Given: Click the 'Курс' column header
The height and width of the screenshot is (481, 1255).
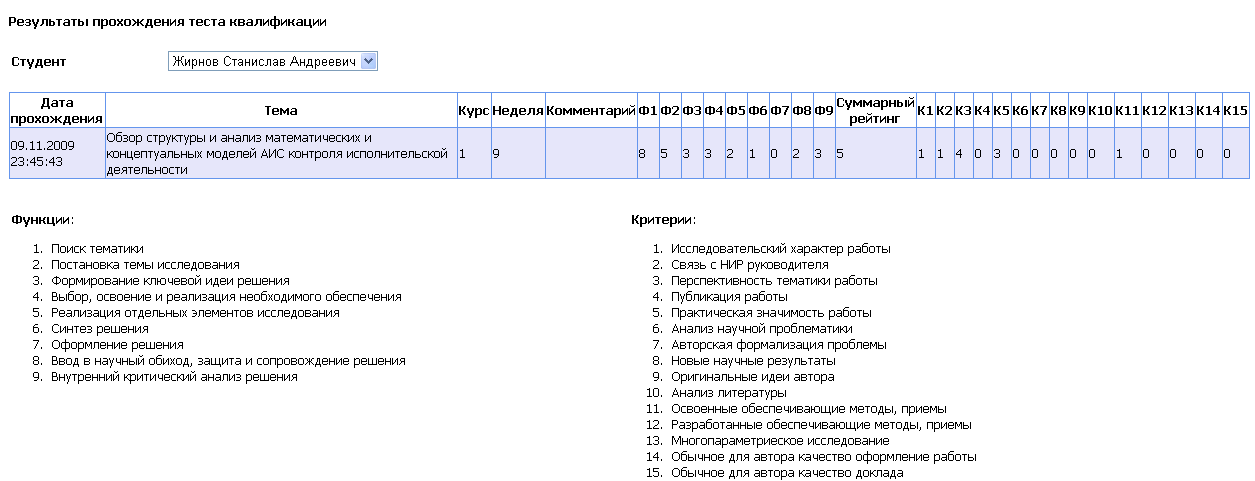Looking at the screenshot, I should point(473,110).
